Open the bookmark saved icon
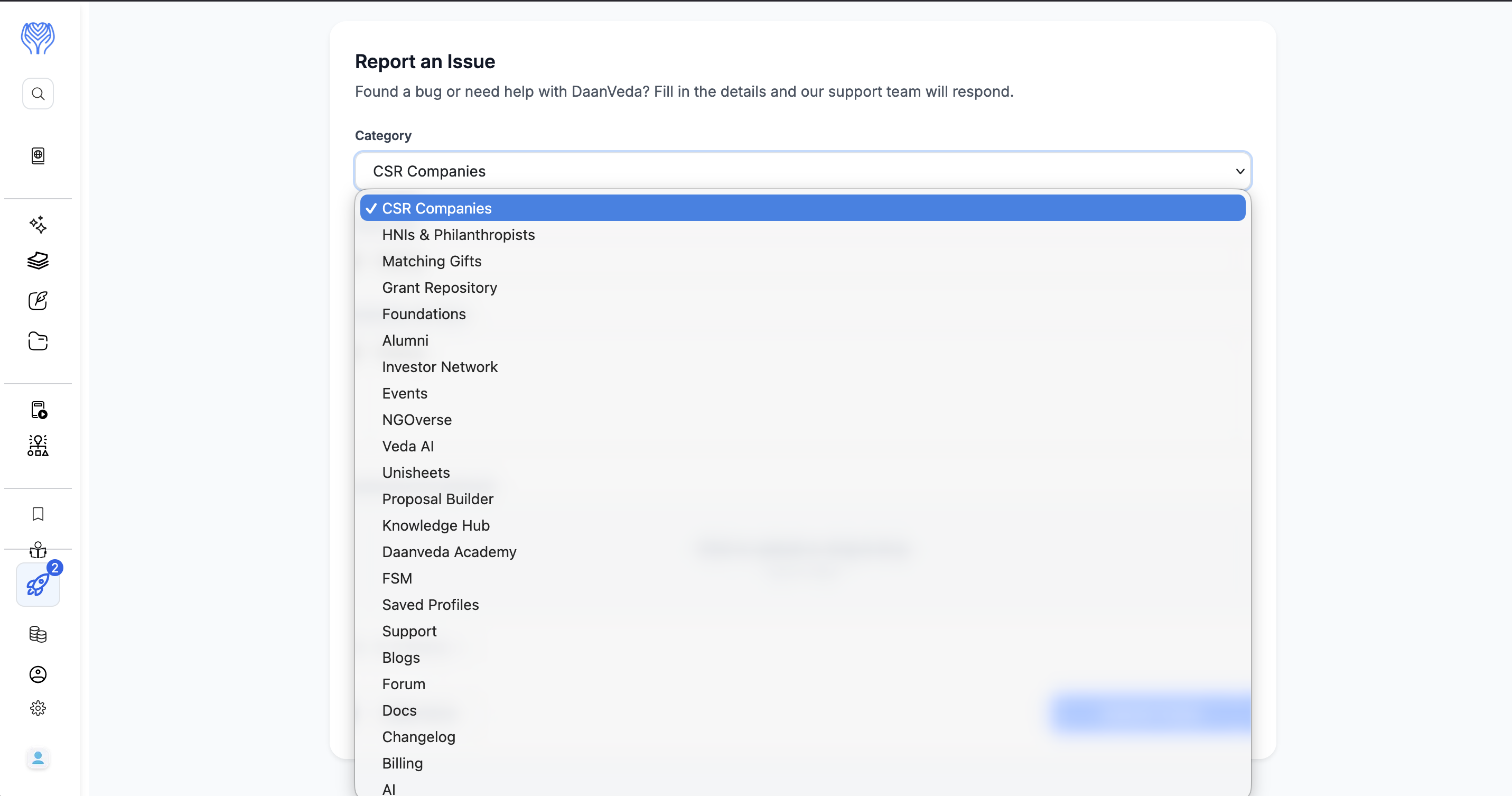Image resolution: width=1512 pixels, height=796 pixels. pyautogui.click(x=38, y=514)
